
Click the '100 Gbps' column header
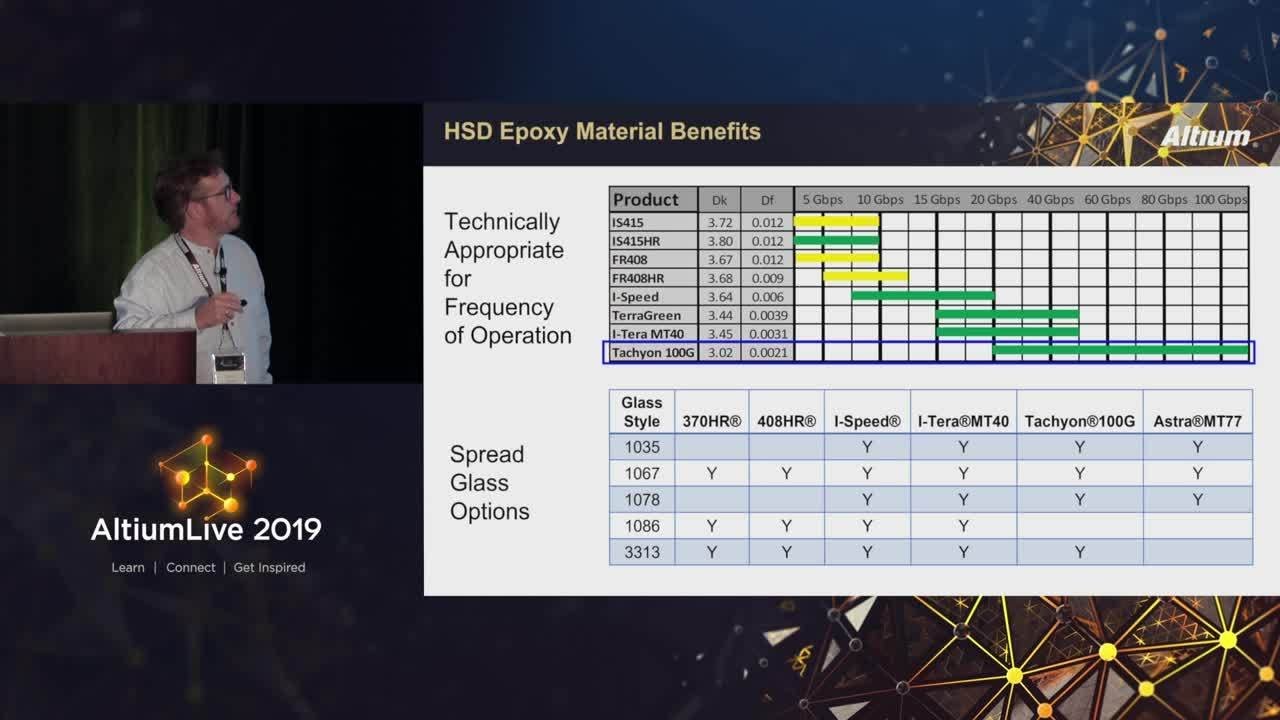[1221, 200]
